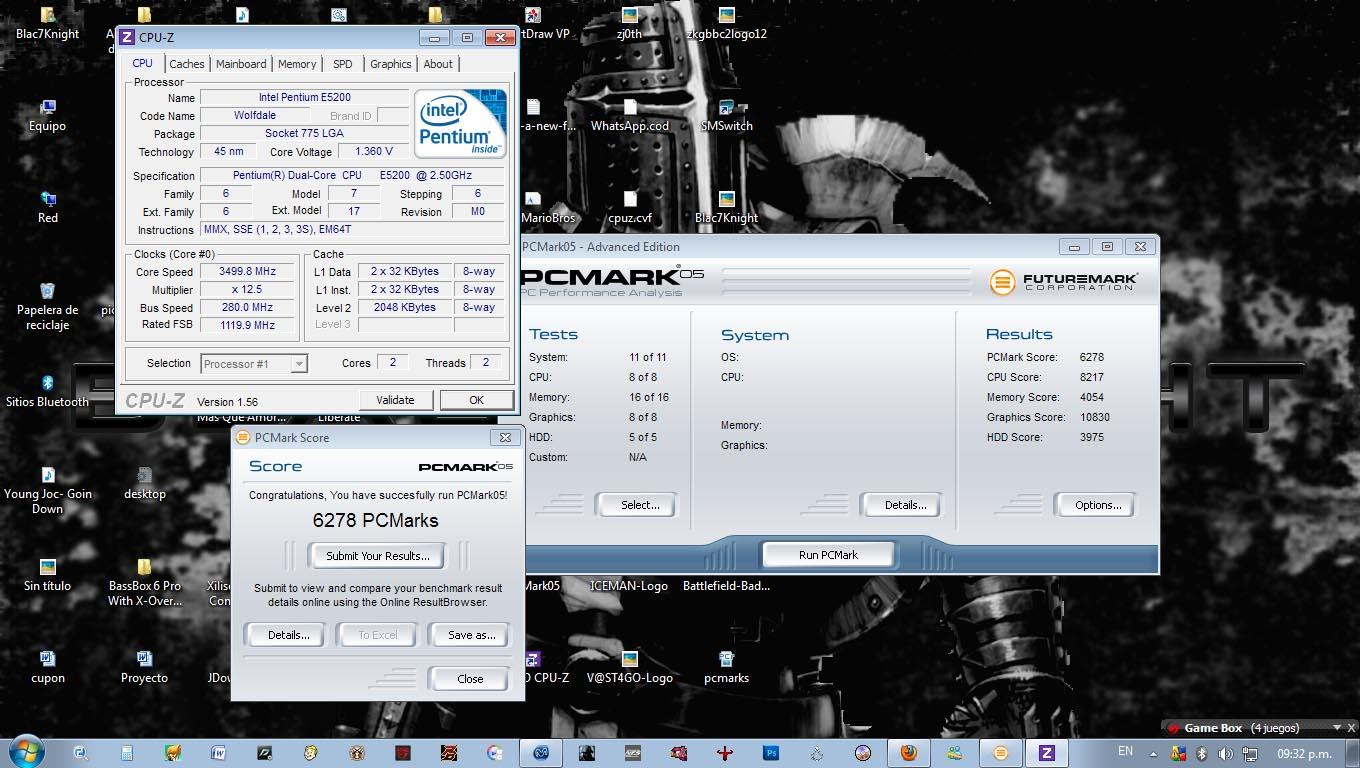Open Calculator from the taskbar
Screen dimensions: 1360x768
pyautogui.click(x=127, y=753)
